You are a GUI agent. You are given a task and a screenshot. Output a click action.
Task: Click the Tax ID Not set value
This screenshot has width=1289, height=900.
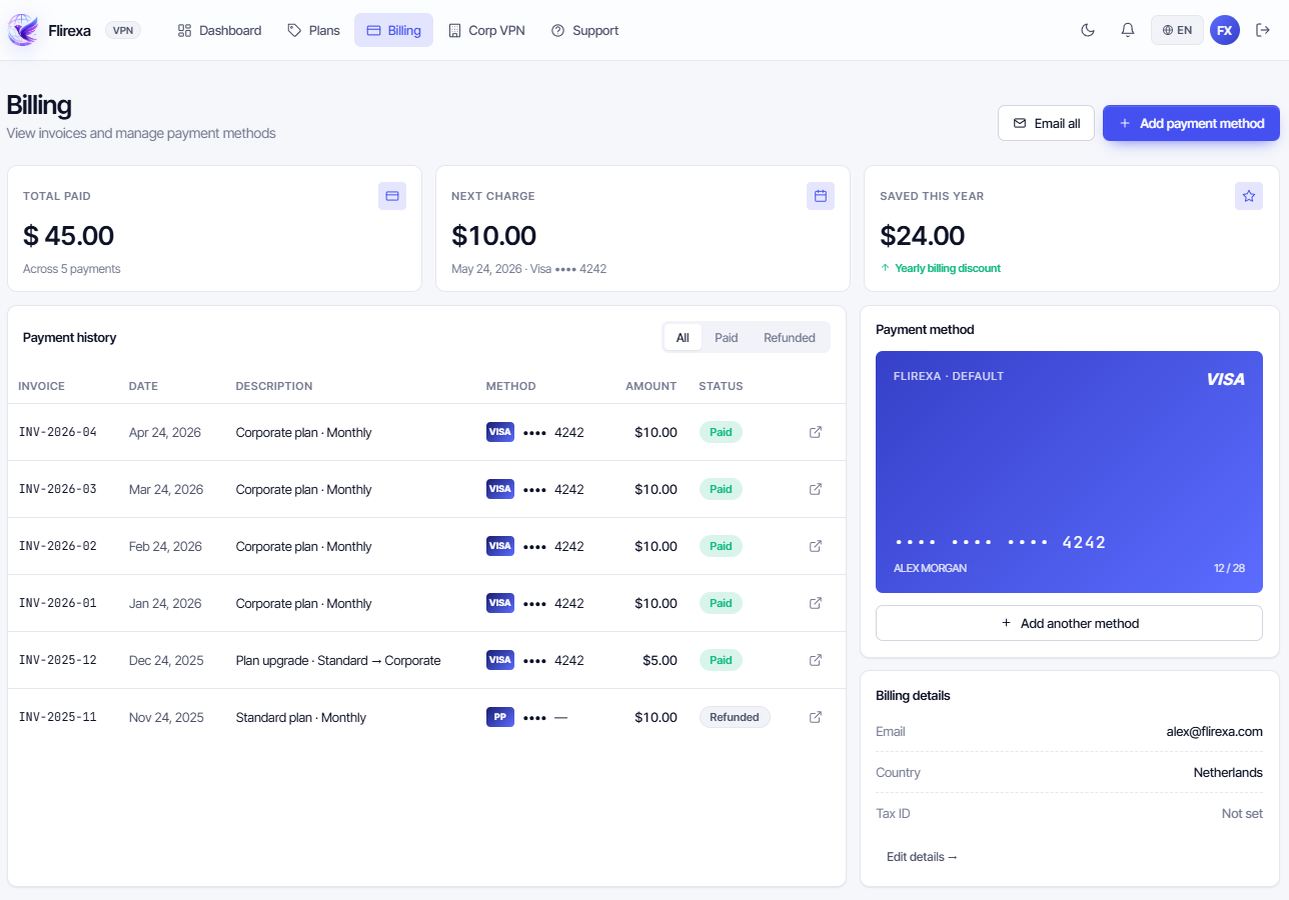pyautogui.click(x=1242, y=813)
